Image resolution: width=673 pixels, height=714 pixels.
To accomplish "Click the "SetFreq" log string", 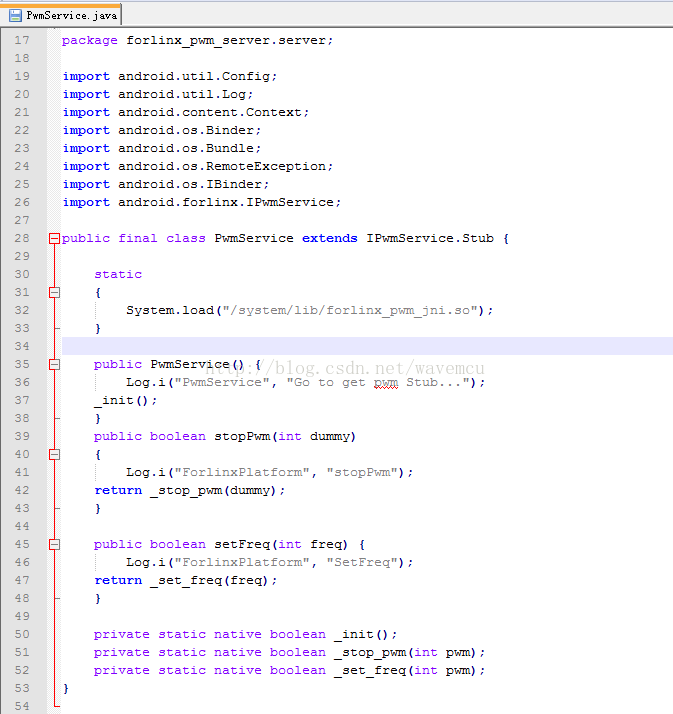I will click(x=362, y=562).
